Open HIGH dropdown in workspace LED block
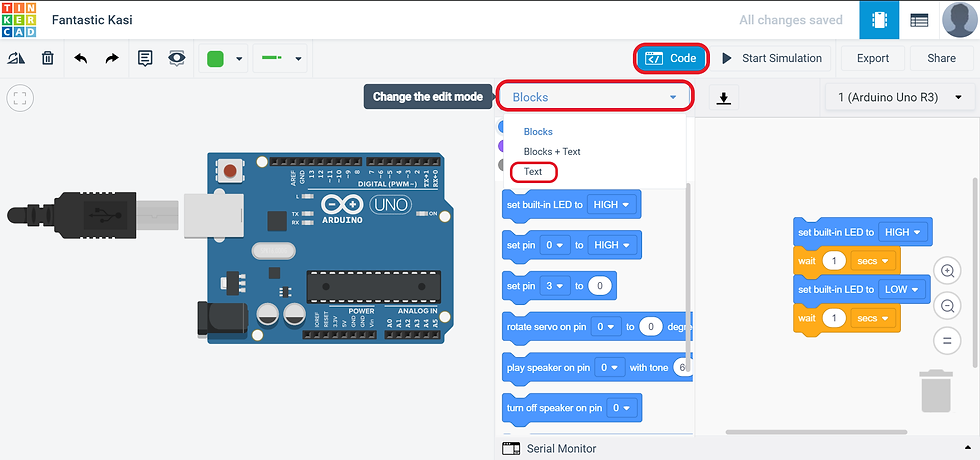Image resolution: width=980 pixels, height=460 pixels. [x=901, y=232]
